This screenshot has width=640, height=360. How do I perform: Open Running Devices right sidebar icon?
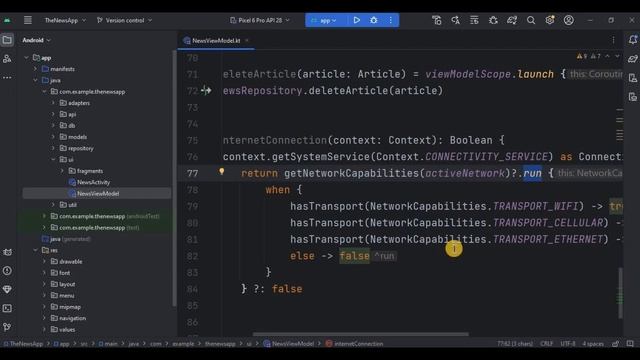point(633,78)
